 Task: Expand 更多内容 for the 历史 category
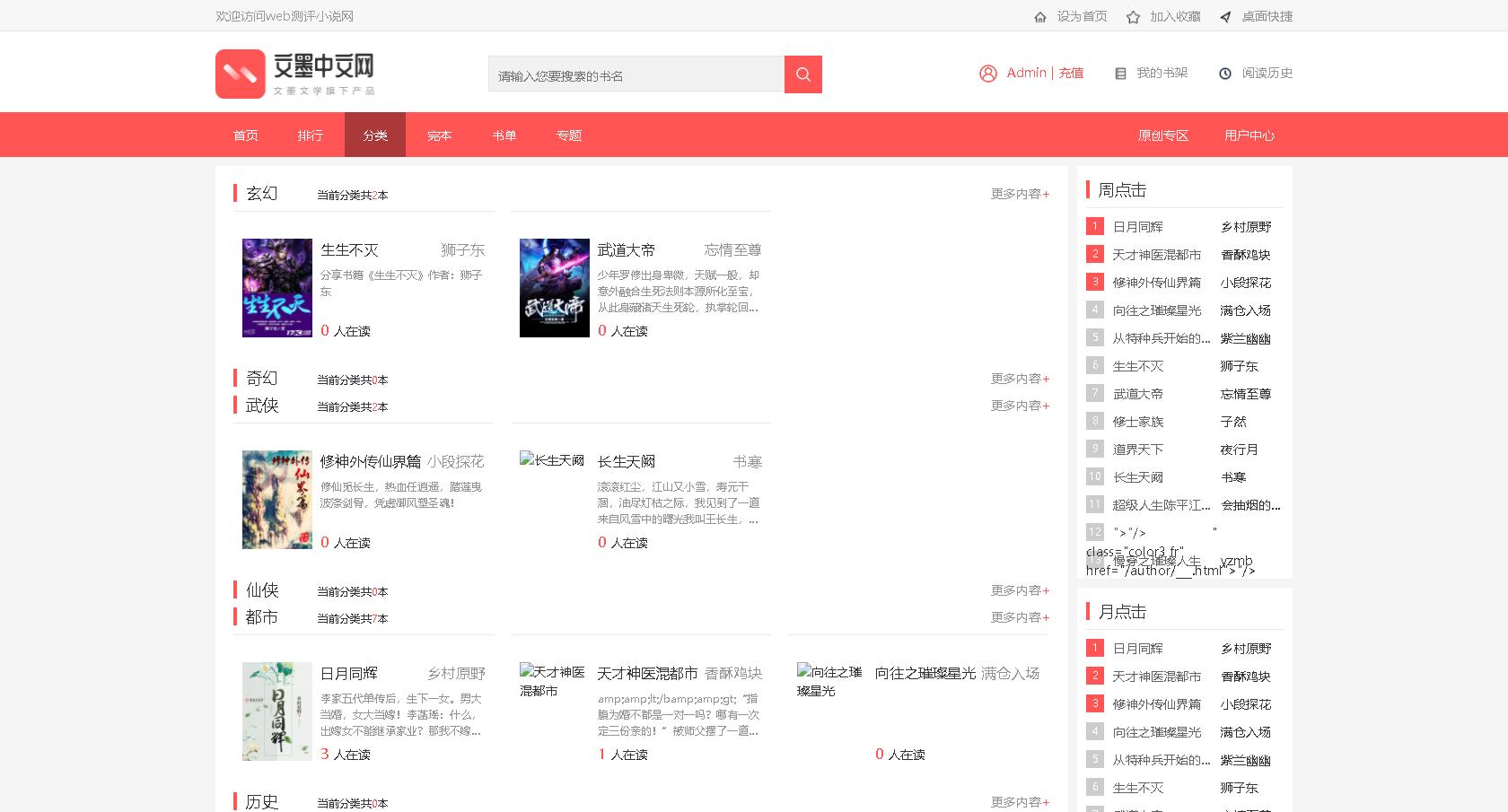[1019, 802]
